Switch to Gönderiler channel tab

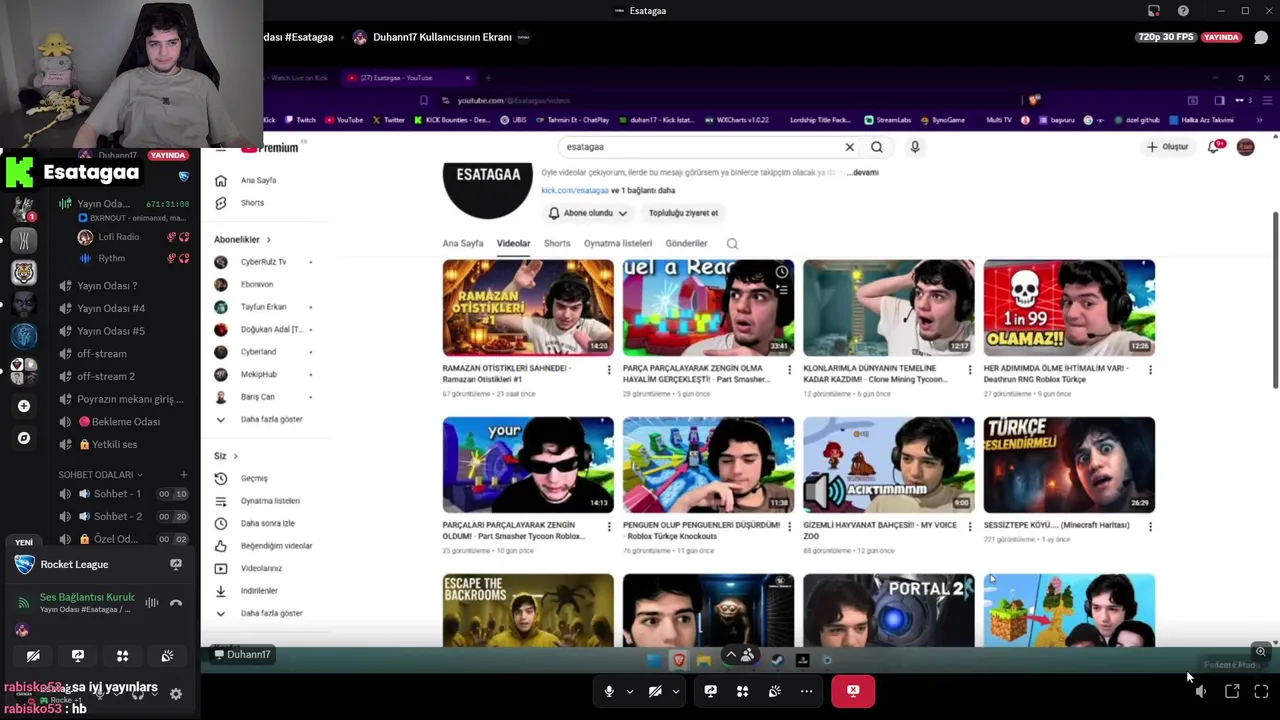point(686,243)
